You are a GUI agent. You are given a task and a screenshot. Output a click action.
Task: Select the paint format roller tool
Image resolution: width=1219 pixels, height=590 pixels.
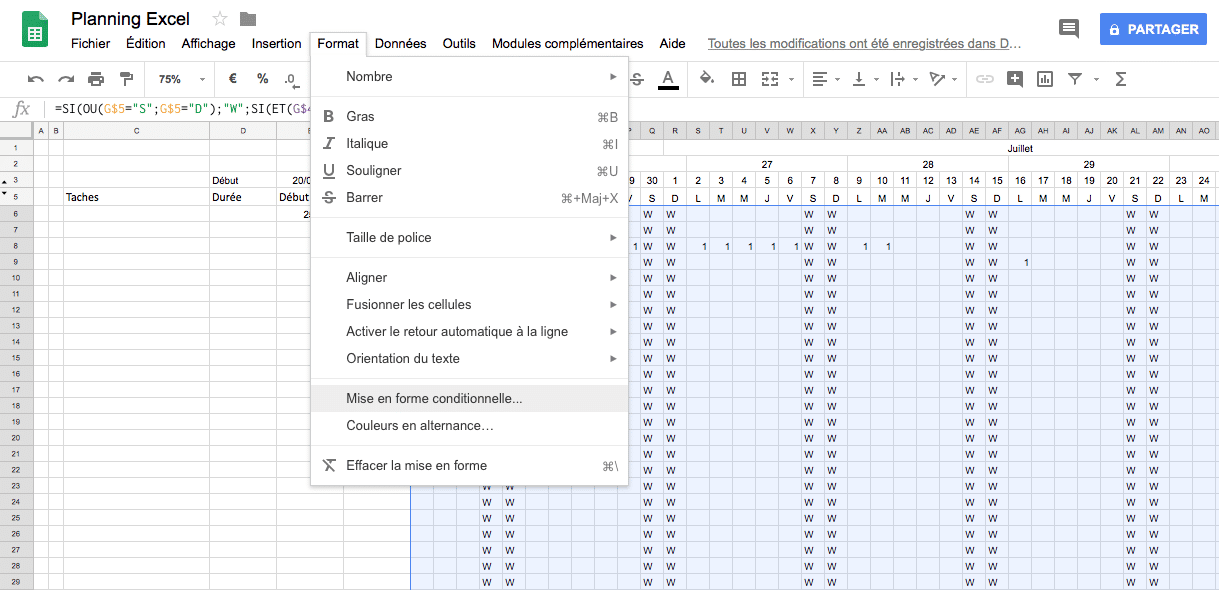(x=126, y=79)
